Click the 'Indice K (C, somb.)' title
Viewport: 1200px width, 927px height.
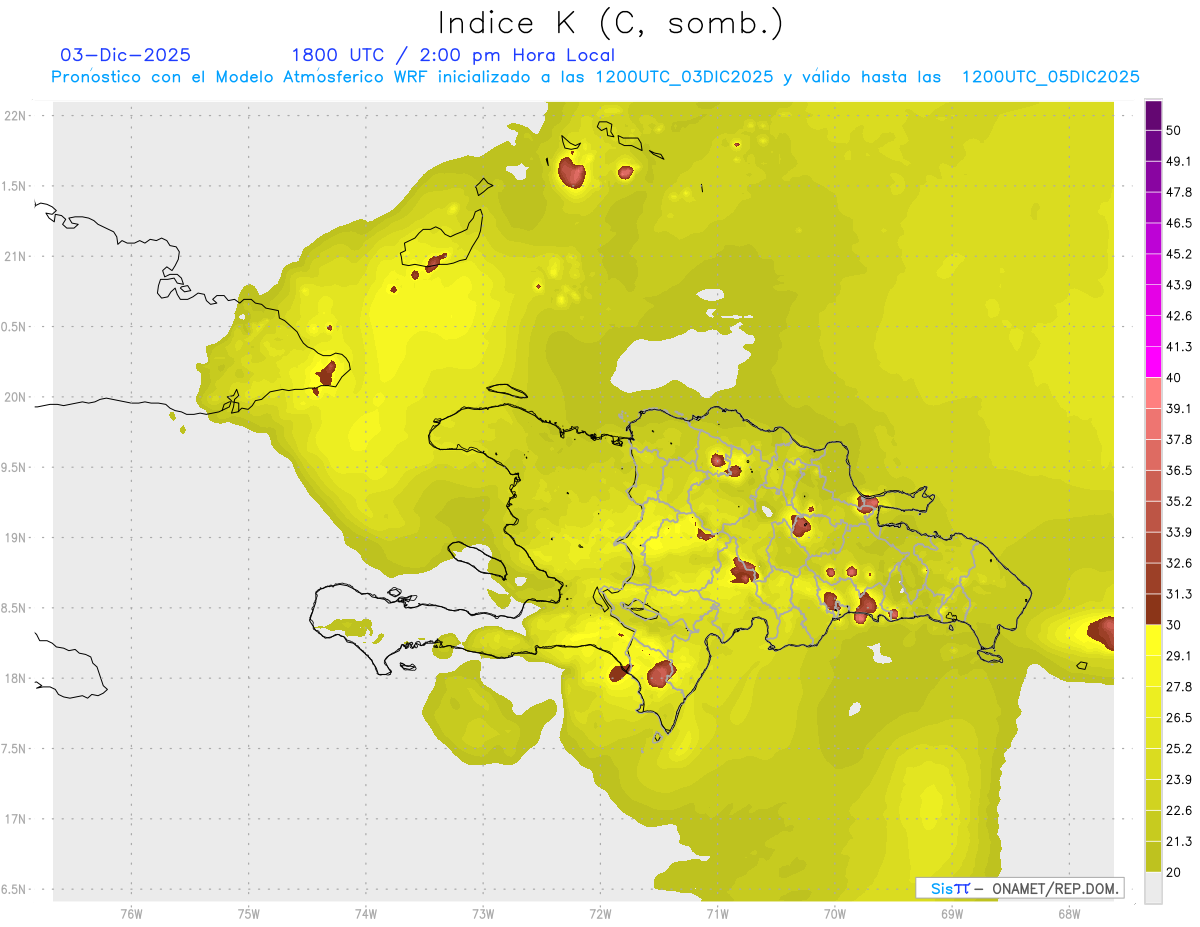click(x=610, y=22)
